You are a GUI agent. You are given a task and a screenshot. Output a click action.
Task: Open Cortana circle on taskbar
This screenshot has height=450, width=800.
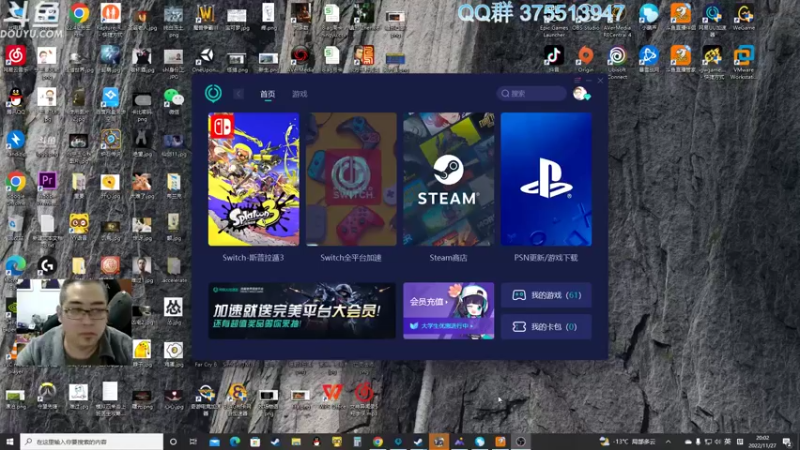173,441
